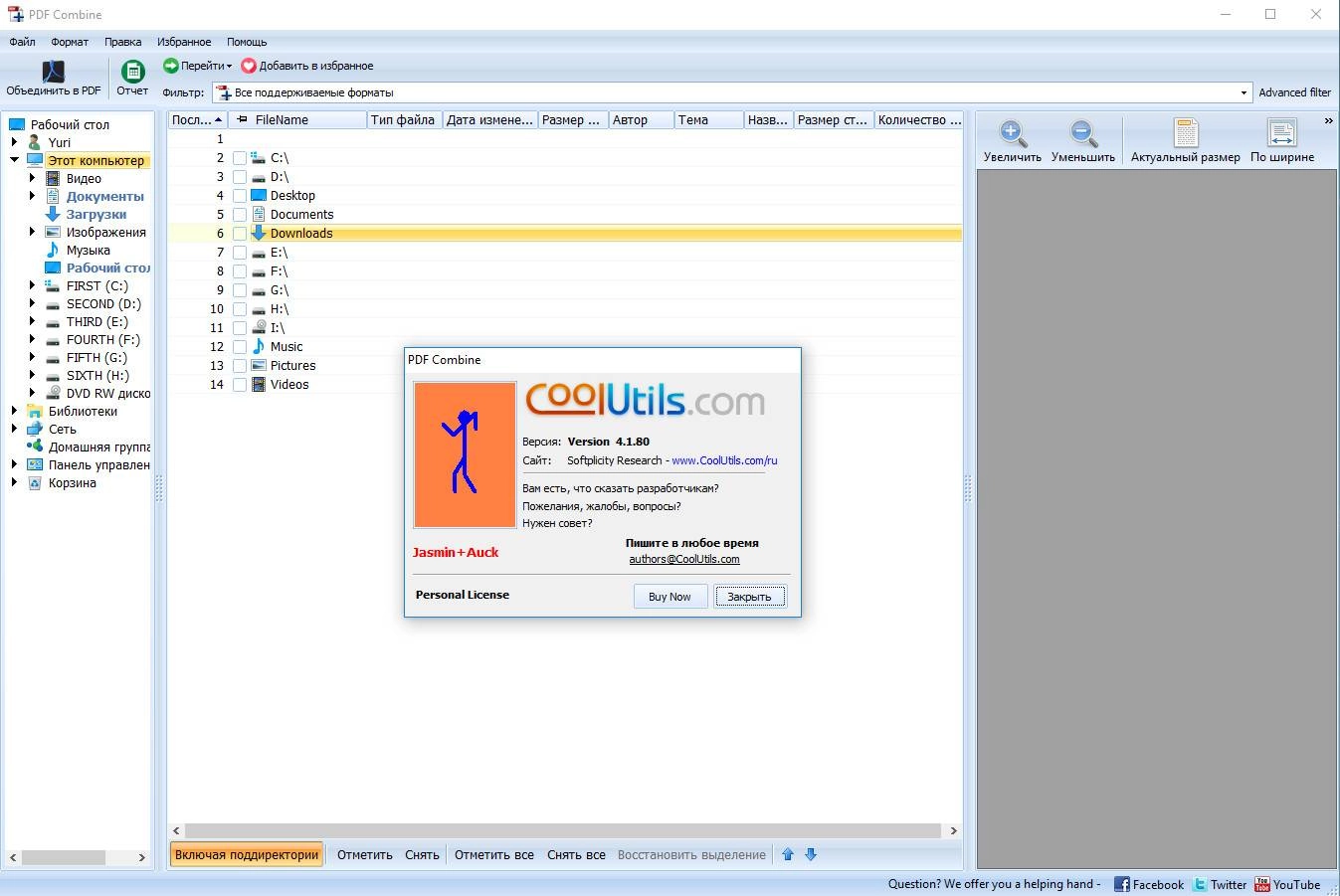
Task: Collapse Этот компьютер tree node
Action: (x=15, y=160)
